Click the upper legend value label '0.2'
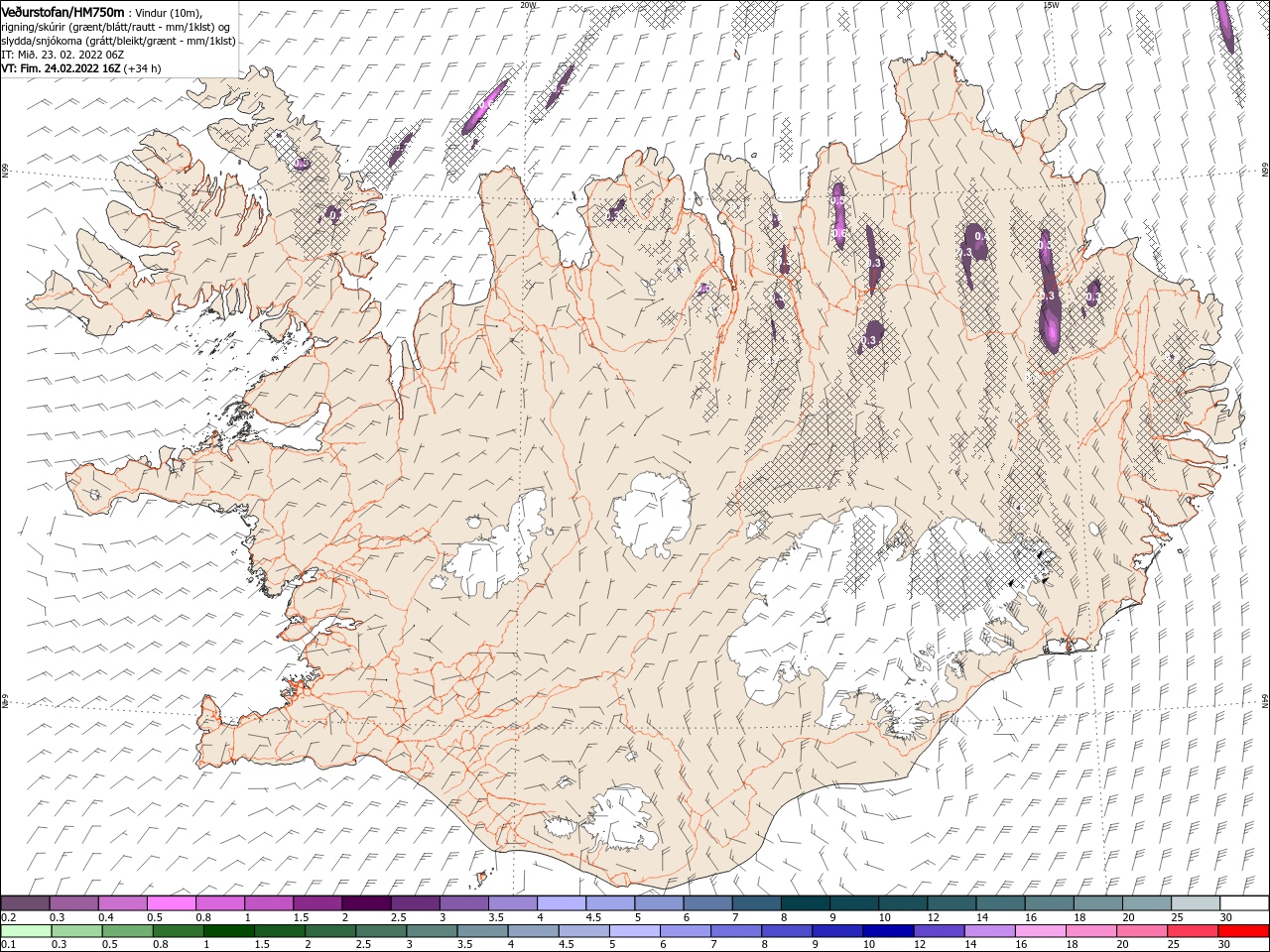Screen dimensions: 1270x952 8,917
